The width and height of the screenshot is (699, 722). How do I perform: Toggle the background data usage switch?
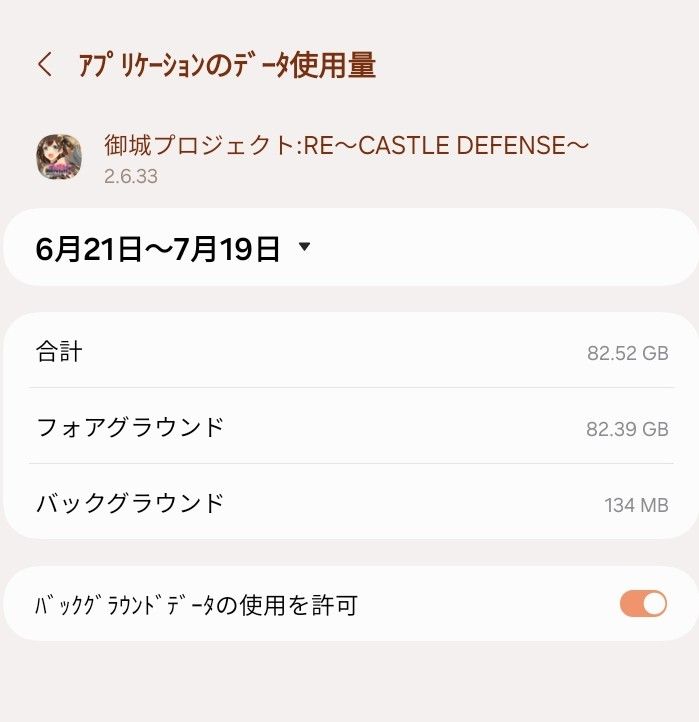[643, 604]
